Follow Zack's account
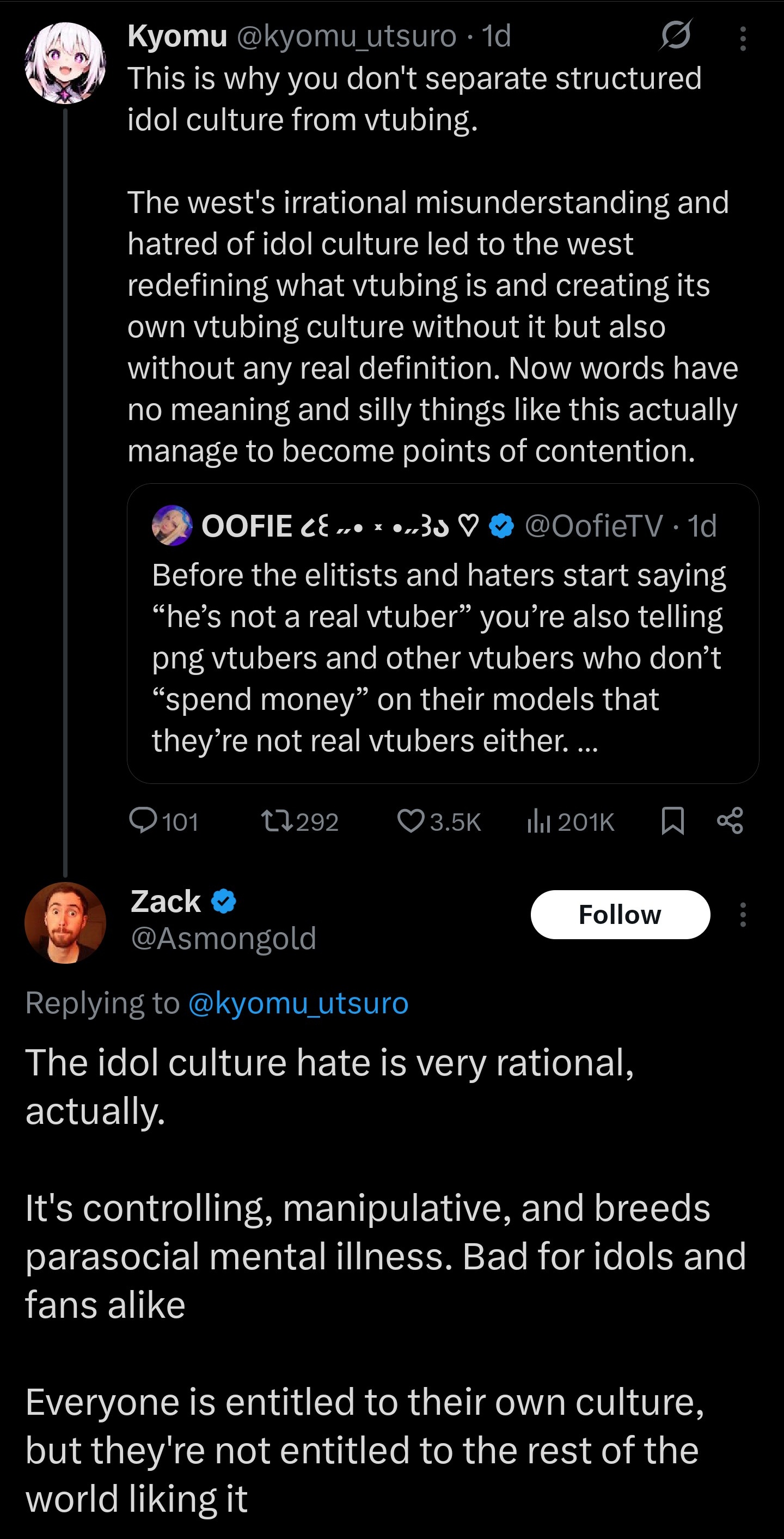784x1539 pixels. pyautogui.click(x=620, y=914)
